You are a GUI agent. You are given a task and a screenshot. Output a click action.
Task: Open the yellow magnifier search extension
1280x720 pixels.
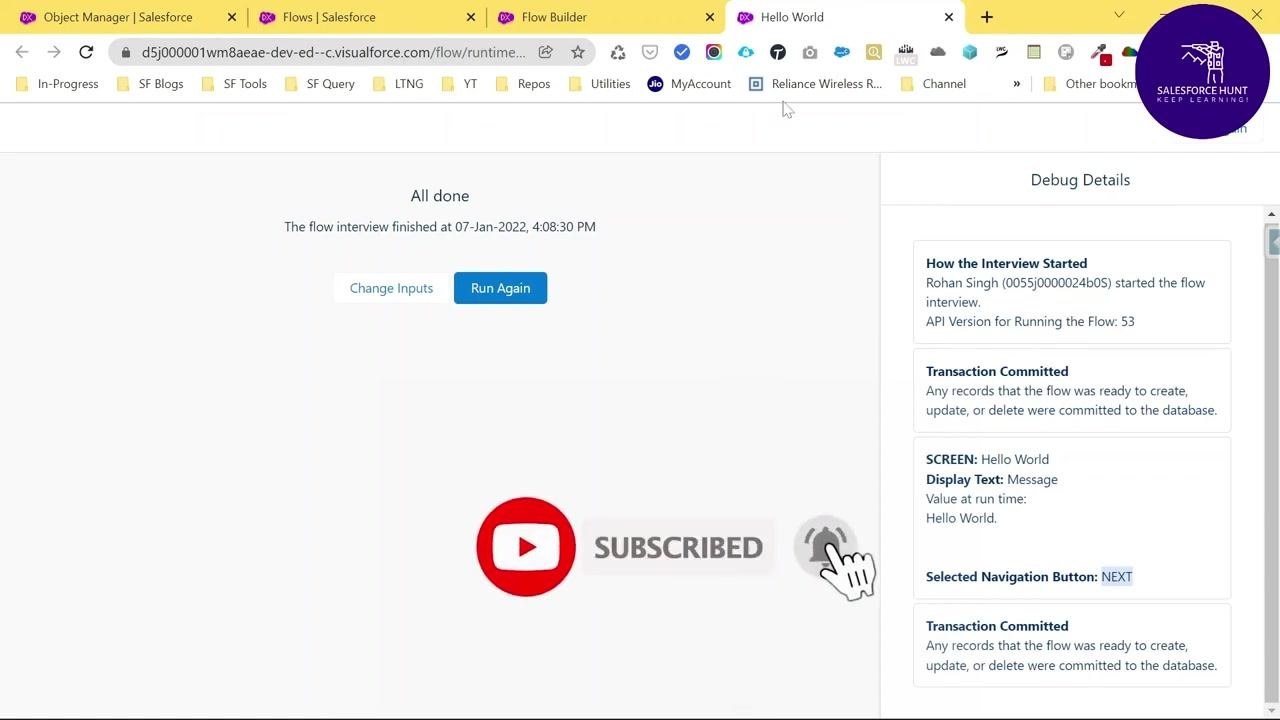874,52
